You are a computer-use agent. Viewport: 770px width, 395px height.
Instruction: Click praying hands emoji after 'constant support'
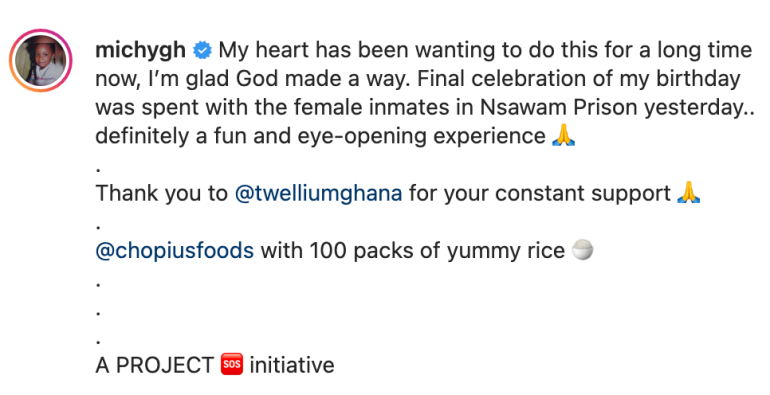[x=688, y=193]
